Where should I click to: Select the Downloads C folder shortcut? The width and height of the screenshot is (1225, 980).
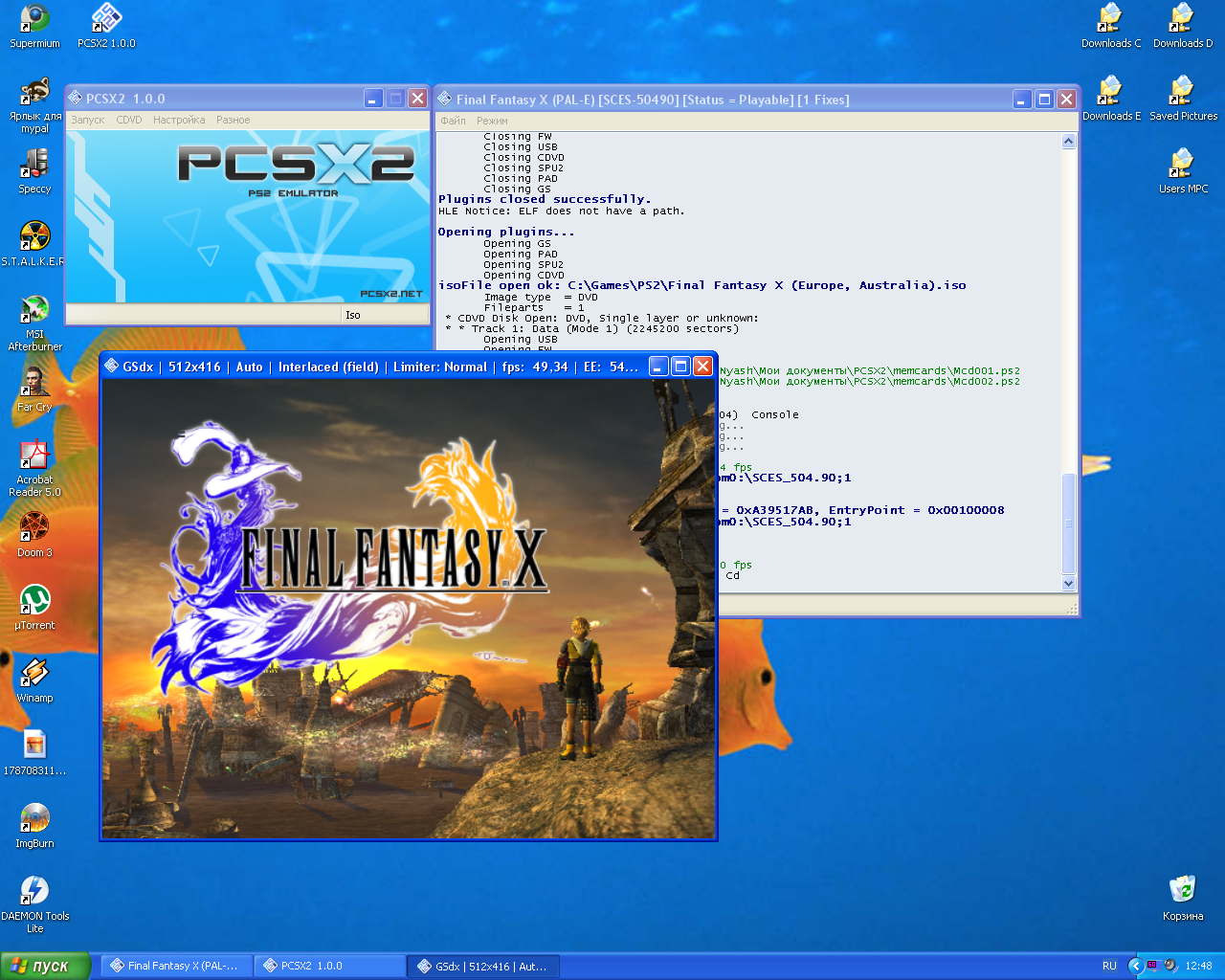(x=1111, y=26)
